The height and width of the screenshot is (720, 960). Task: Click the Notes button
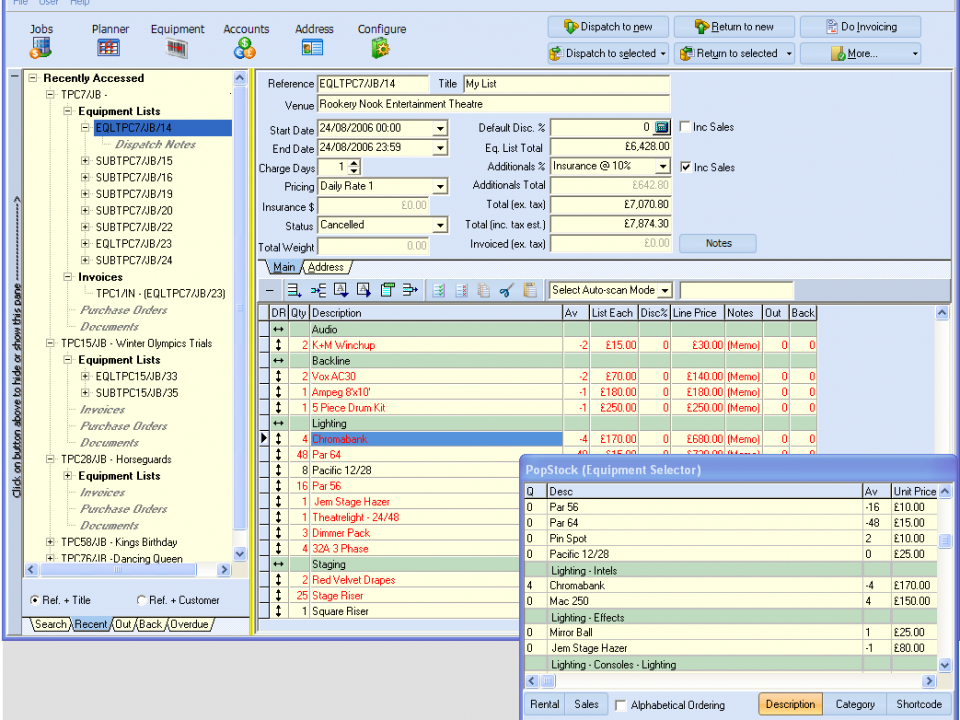(718, 243)
